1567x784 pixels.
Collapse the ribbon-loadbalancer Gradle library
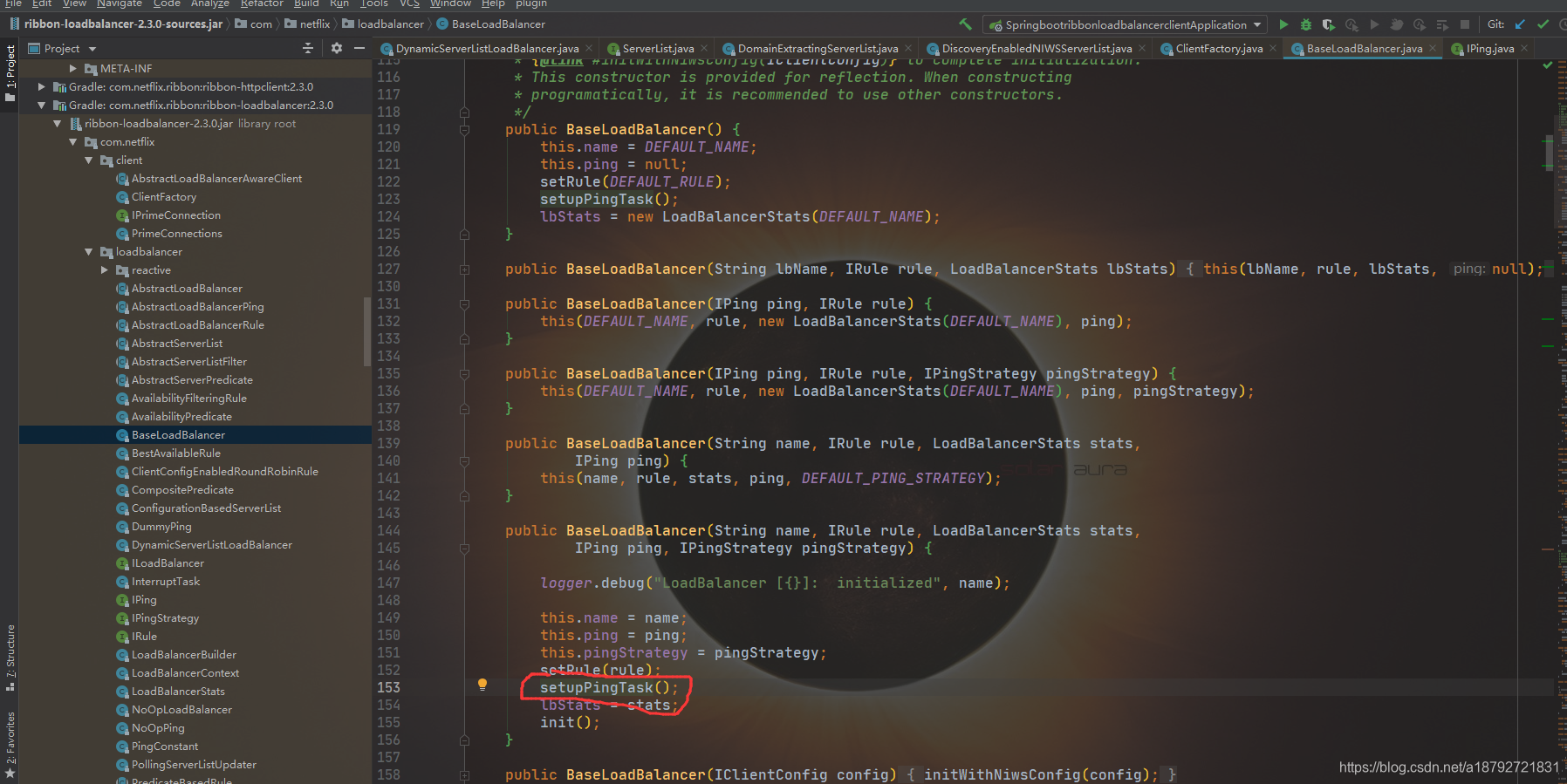pos(42,105)
